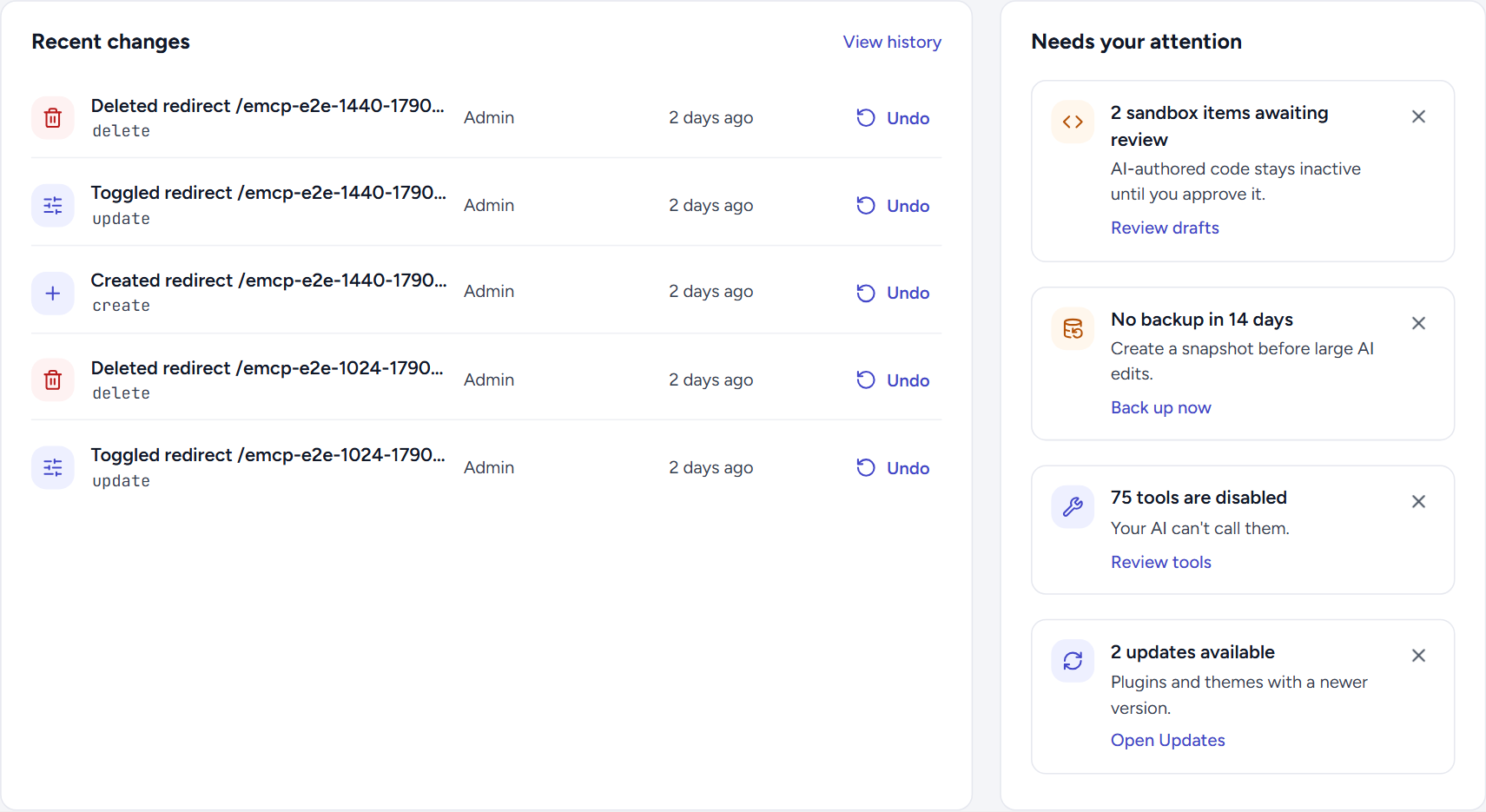Undo the Created redirect /emcp-e2e-1440 change
The height and width of the screenshot is (812, 1486).
click(893, 293)
